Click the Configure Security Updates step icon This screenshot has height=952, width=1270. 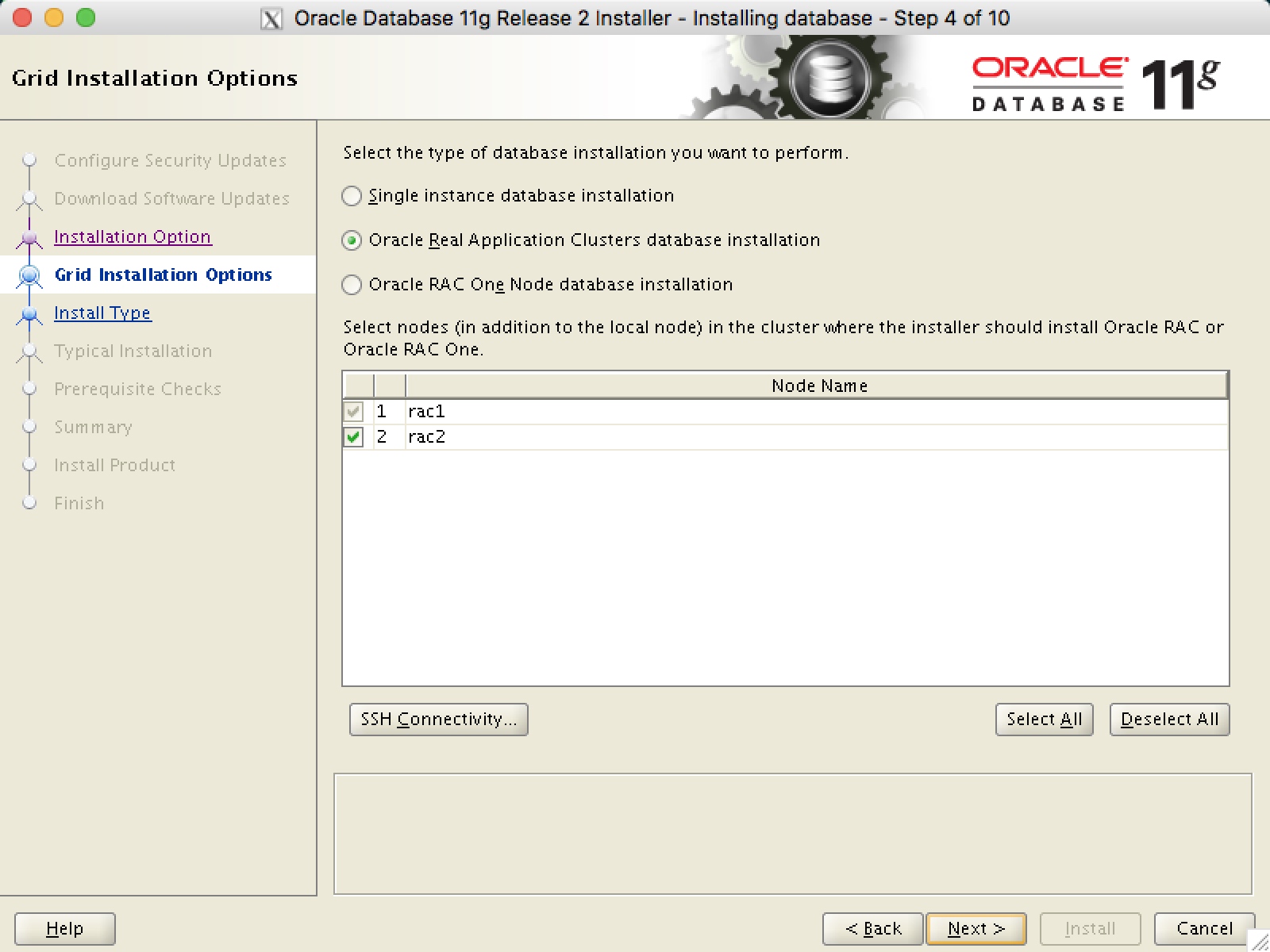pyautogui.click(x=30, y=161)
